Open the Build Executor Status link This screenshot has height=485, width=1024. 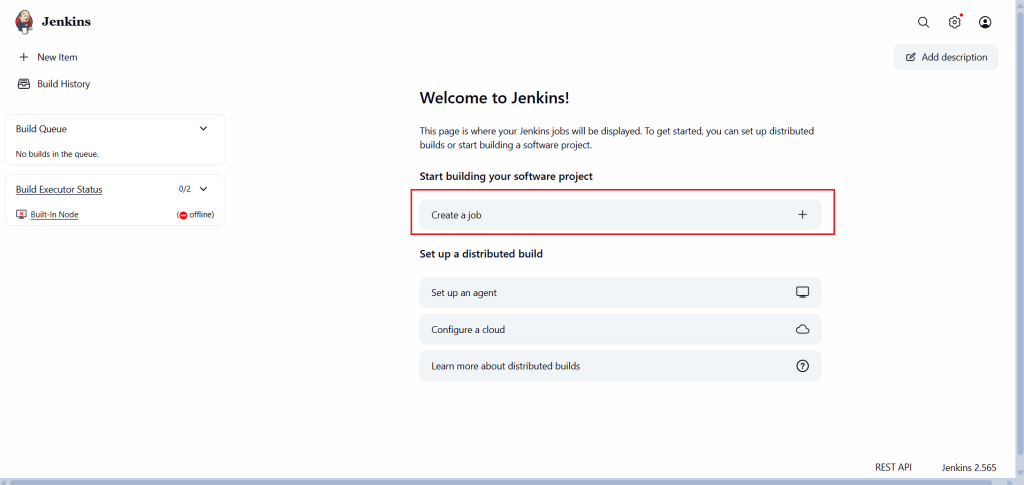pyautogui.click(x=59, y=189)
